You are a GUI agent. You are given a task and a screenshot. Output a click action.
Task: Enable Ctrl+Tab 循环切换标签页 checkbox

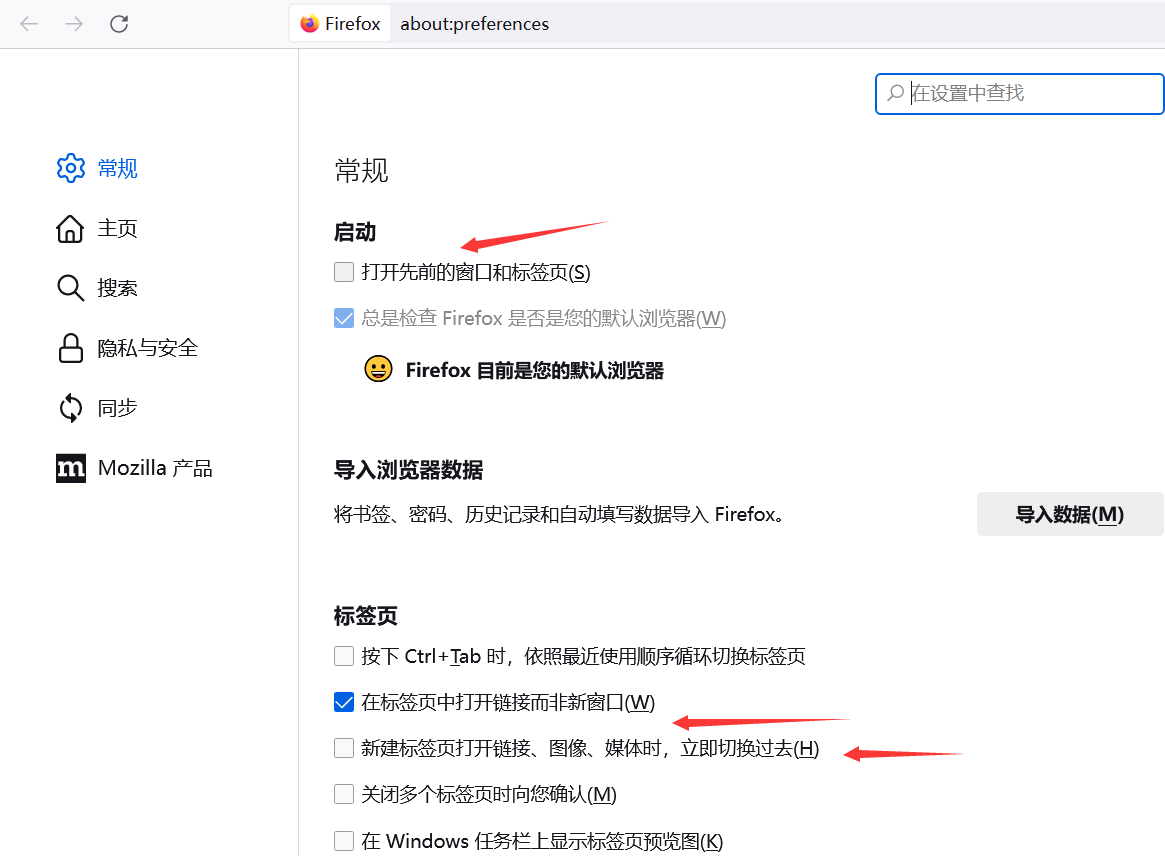(344, 656)
